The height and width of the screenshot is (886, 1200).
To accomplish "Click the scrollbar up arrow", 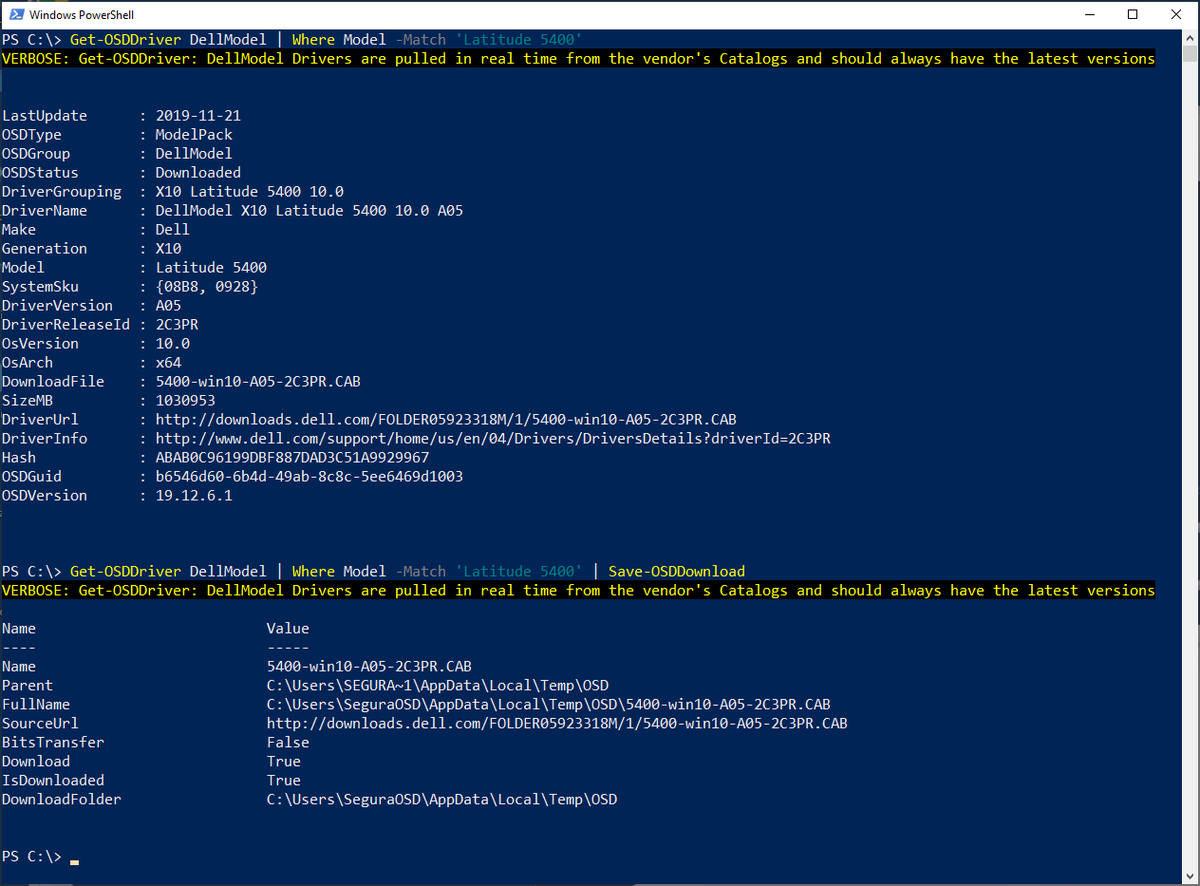I will coord(1190,39).
